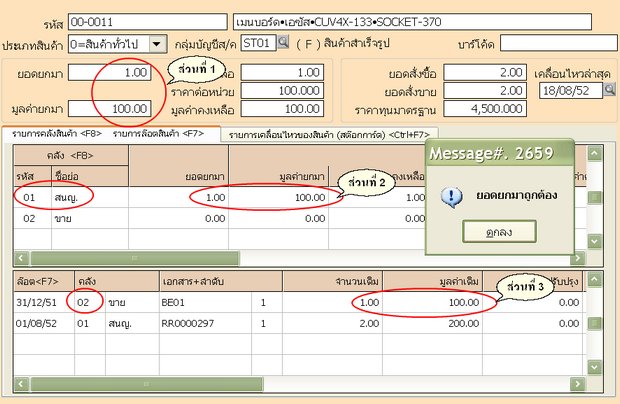Switch to the รายการล็อตสินค้า <F7> tab
The image size is (620, 404).
(x=158, y=133)
